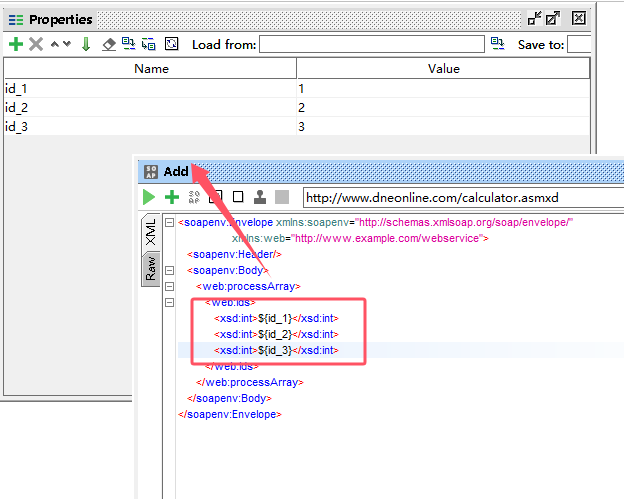Image resolution: width=624 pixels, height=499 pixels.
Task: Collapse the soapenv:Envelope node
Action: pyautogui.click(x=170, y=222)
